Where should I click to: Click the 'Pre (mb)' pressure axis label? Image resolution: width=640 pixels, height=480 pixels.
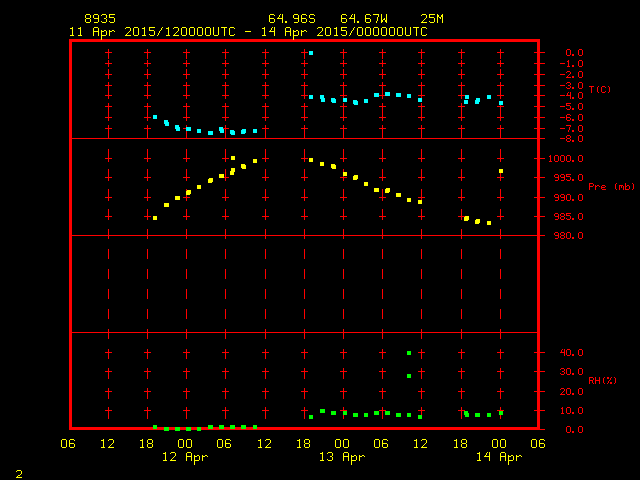pyautogui.click(x=611, y=187)
